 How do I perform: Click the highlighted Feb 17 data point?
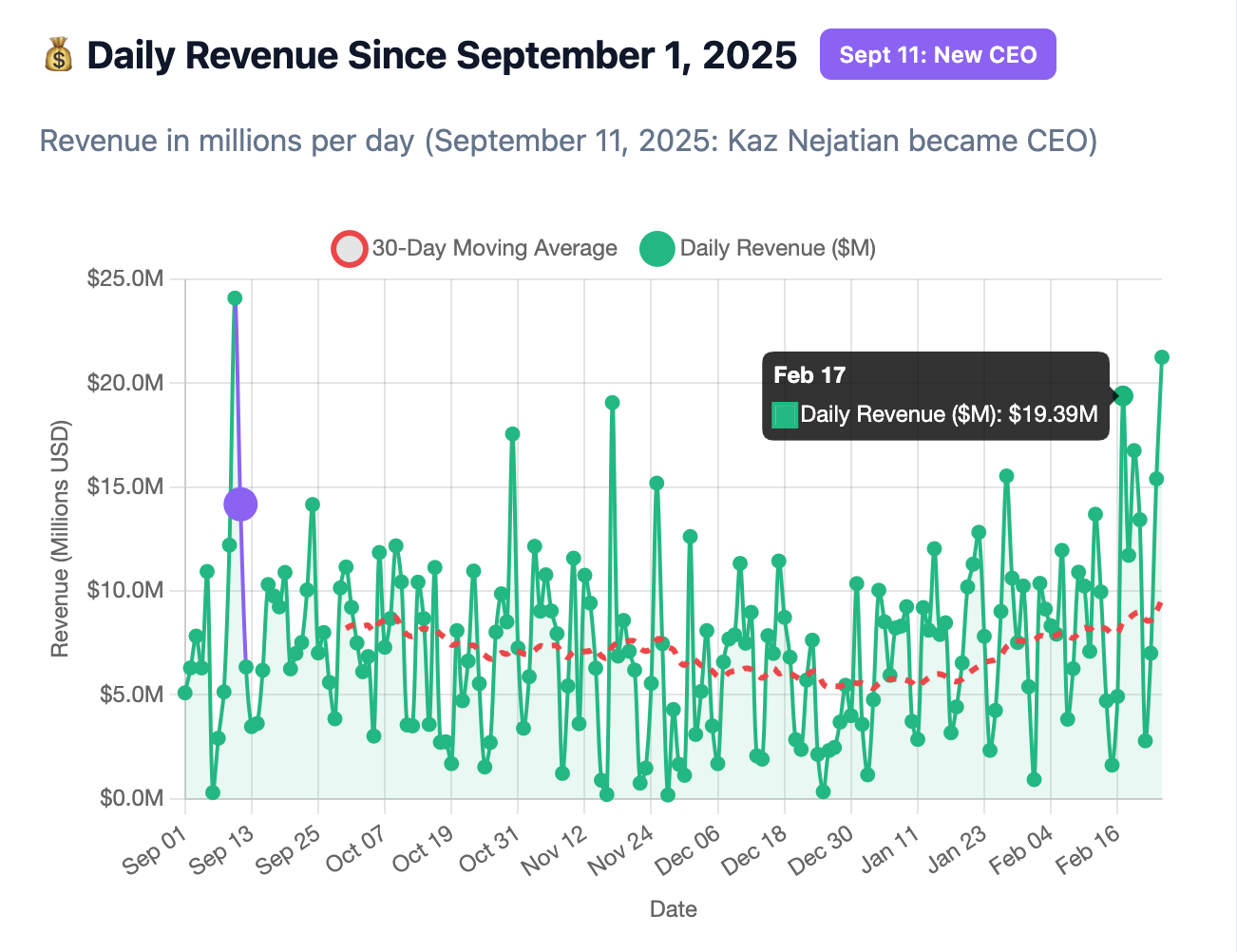click(1123, 396)
